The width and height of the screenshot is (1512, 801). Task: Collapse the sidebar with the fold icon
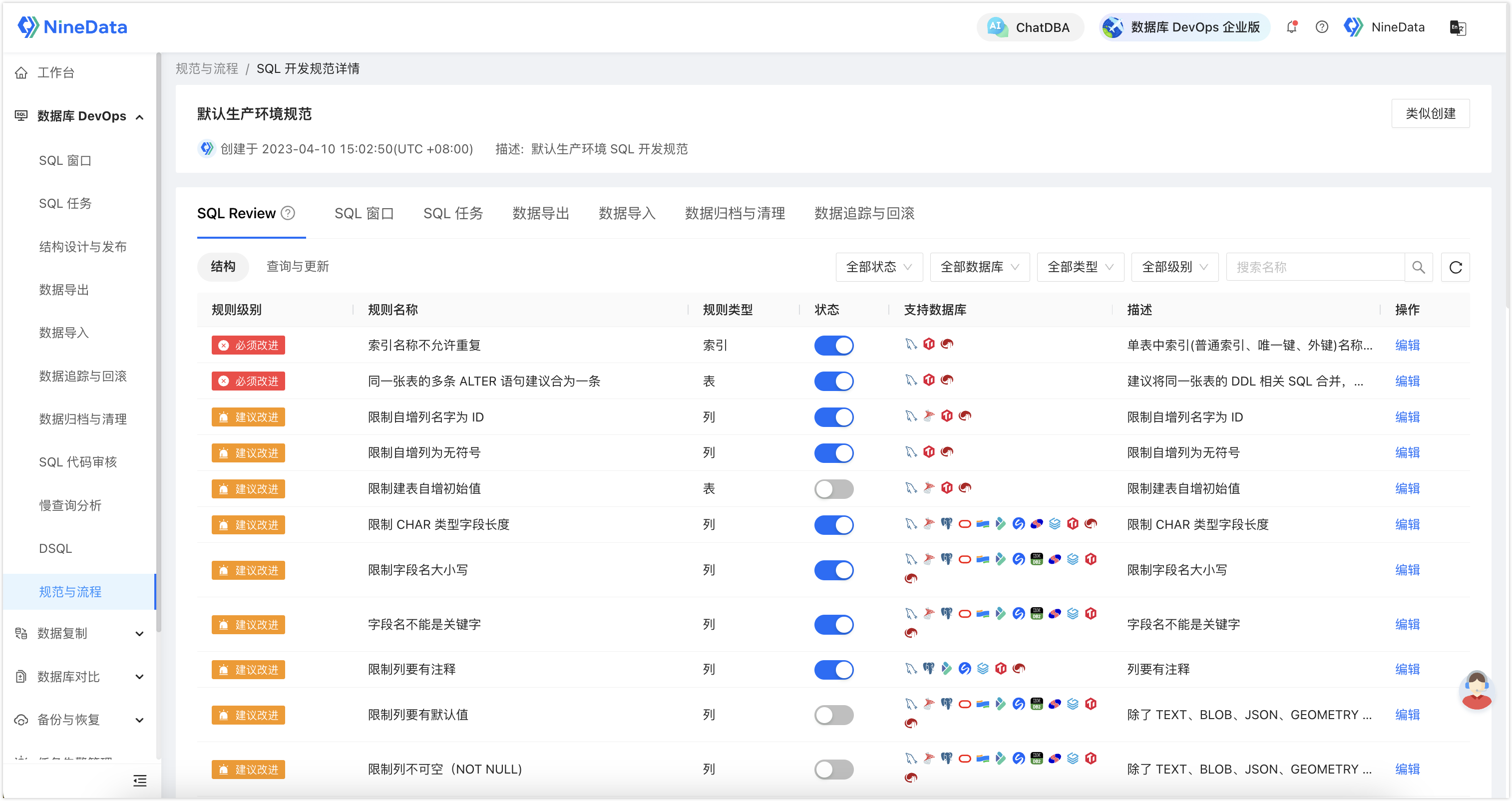(x=140, y=781)
